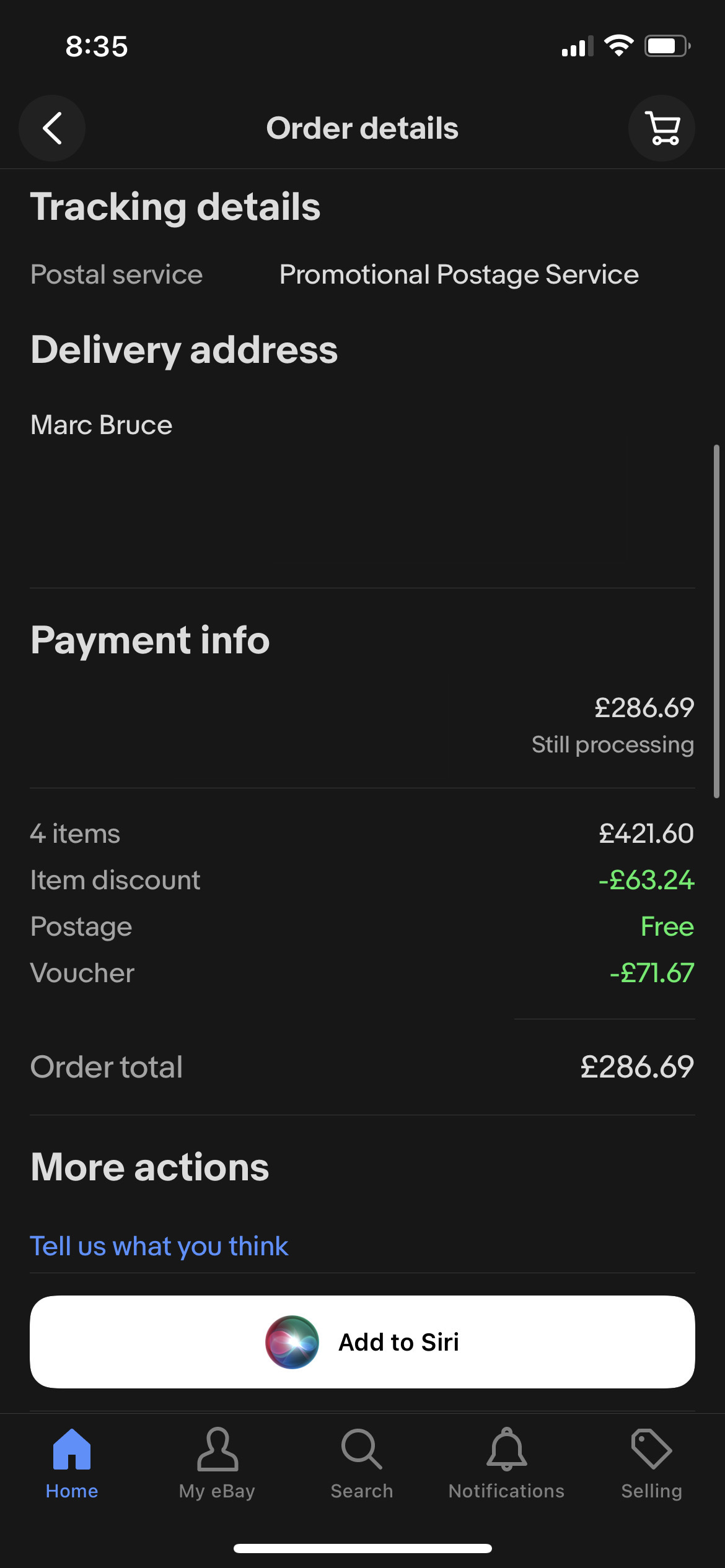Tap the Home house icon

72,1449
